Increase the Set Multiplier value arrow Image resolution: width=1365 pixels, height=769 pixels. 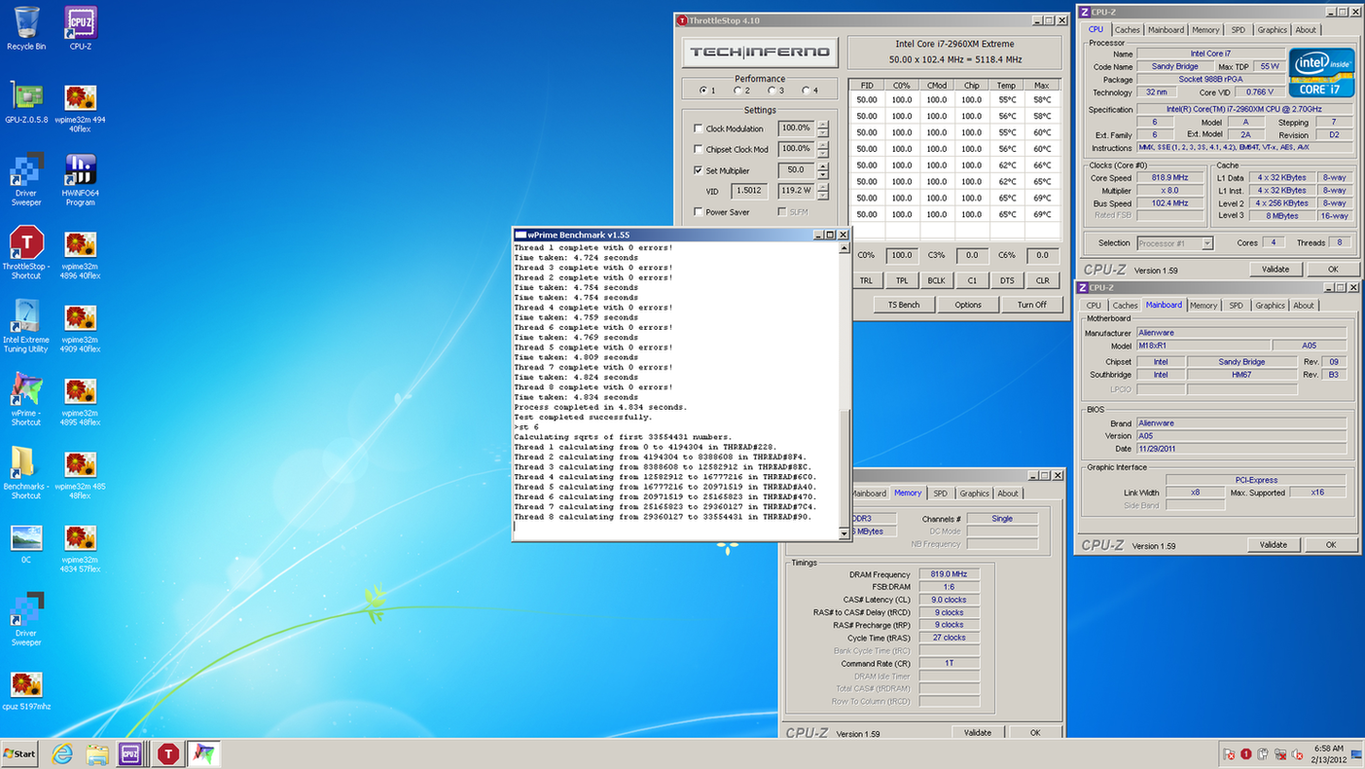click(823, 166)
